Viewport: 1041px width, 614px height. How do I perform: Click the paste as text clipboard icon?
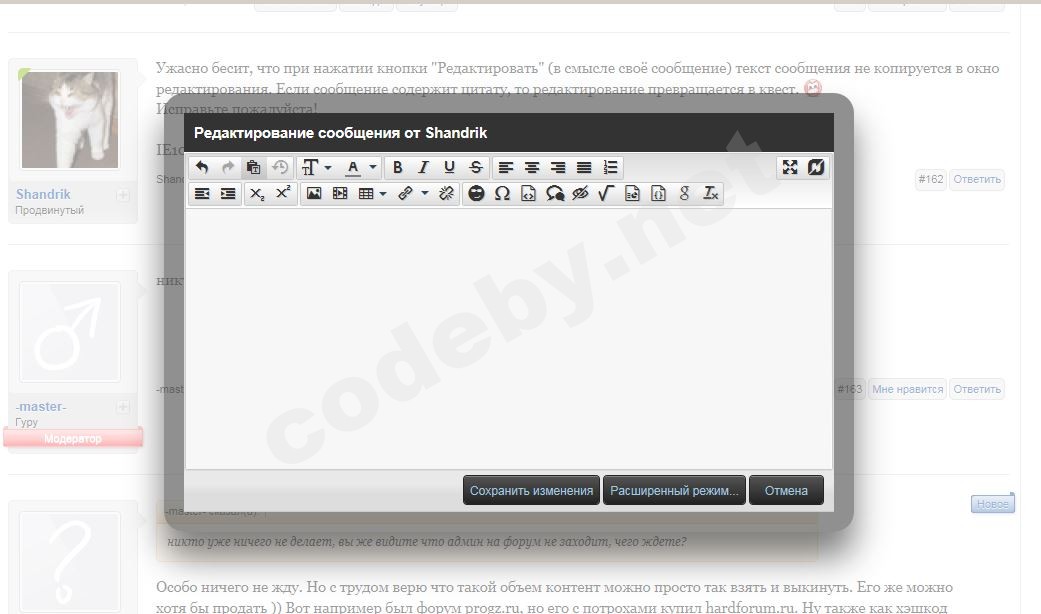pyautogui.click(x=253, y=167)
